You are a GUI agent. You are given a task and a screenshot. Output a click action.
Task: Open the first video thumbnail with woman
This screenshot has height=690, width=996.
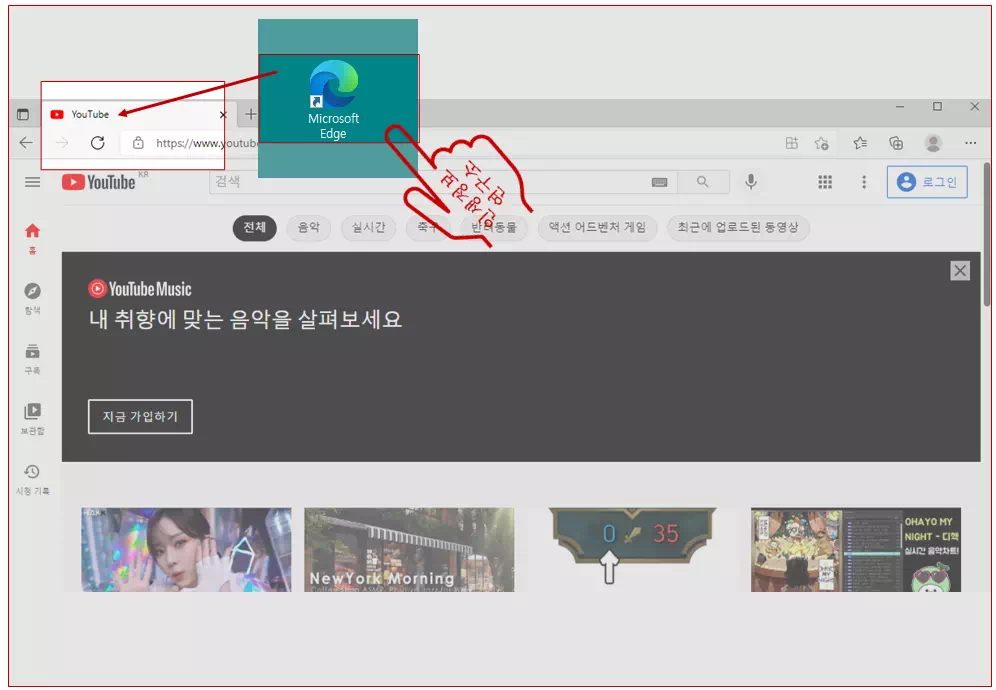click(186, 550)
